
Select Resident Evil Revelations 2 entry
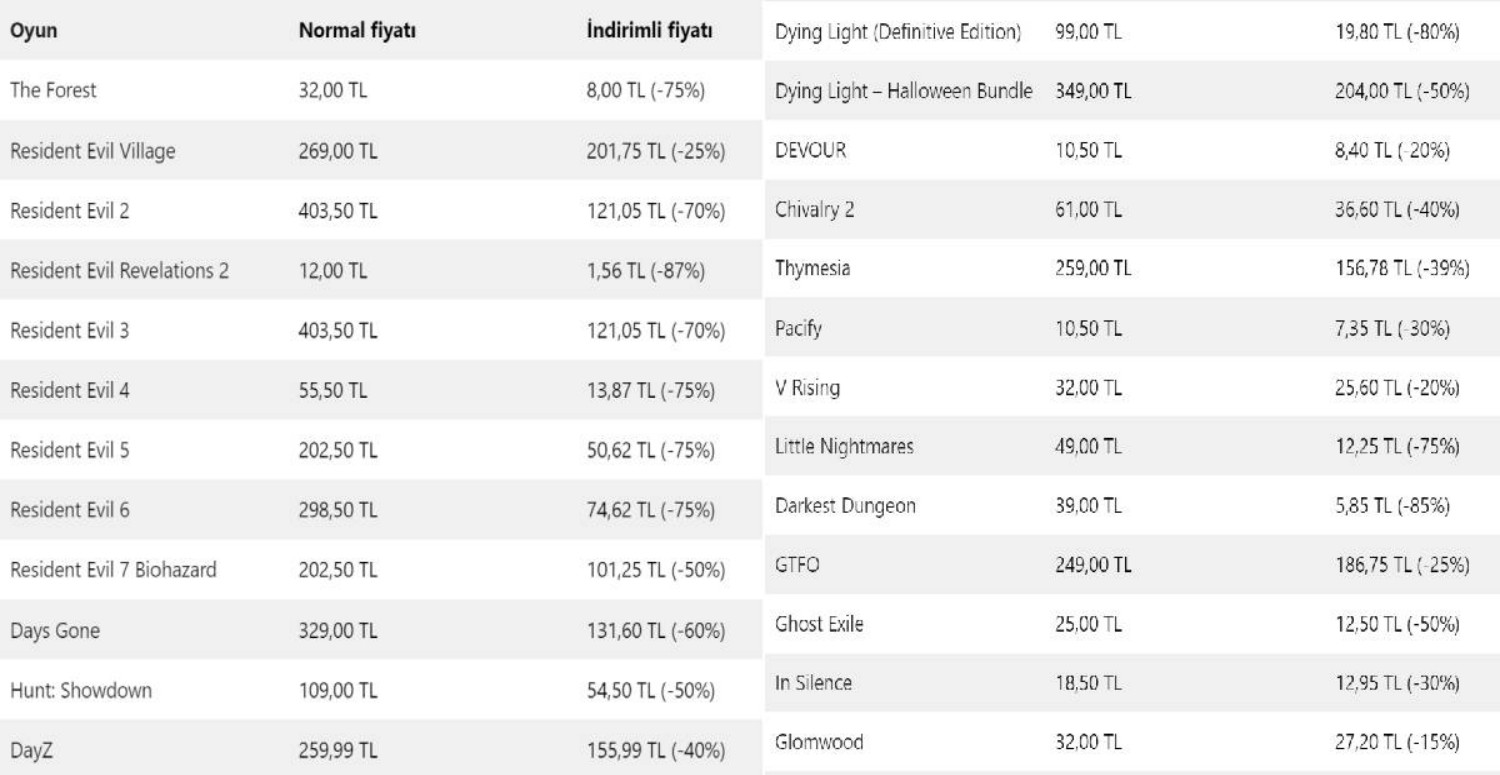(x=119, y=270)
